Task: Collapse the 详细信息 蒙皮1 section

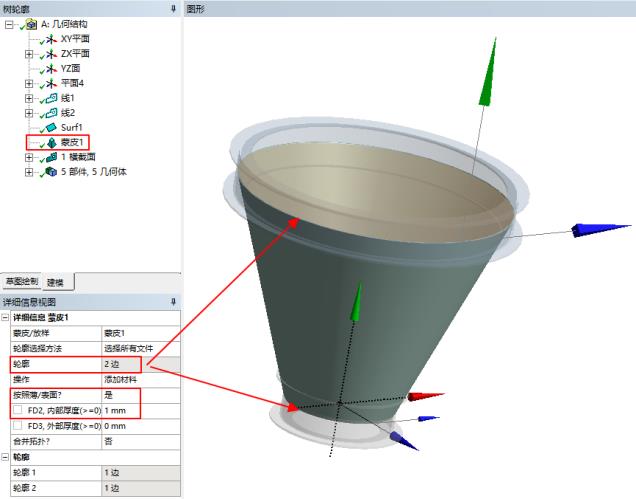Action: 6,317
